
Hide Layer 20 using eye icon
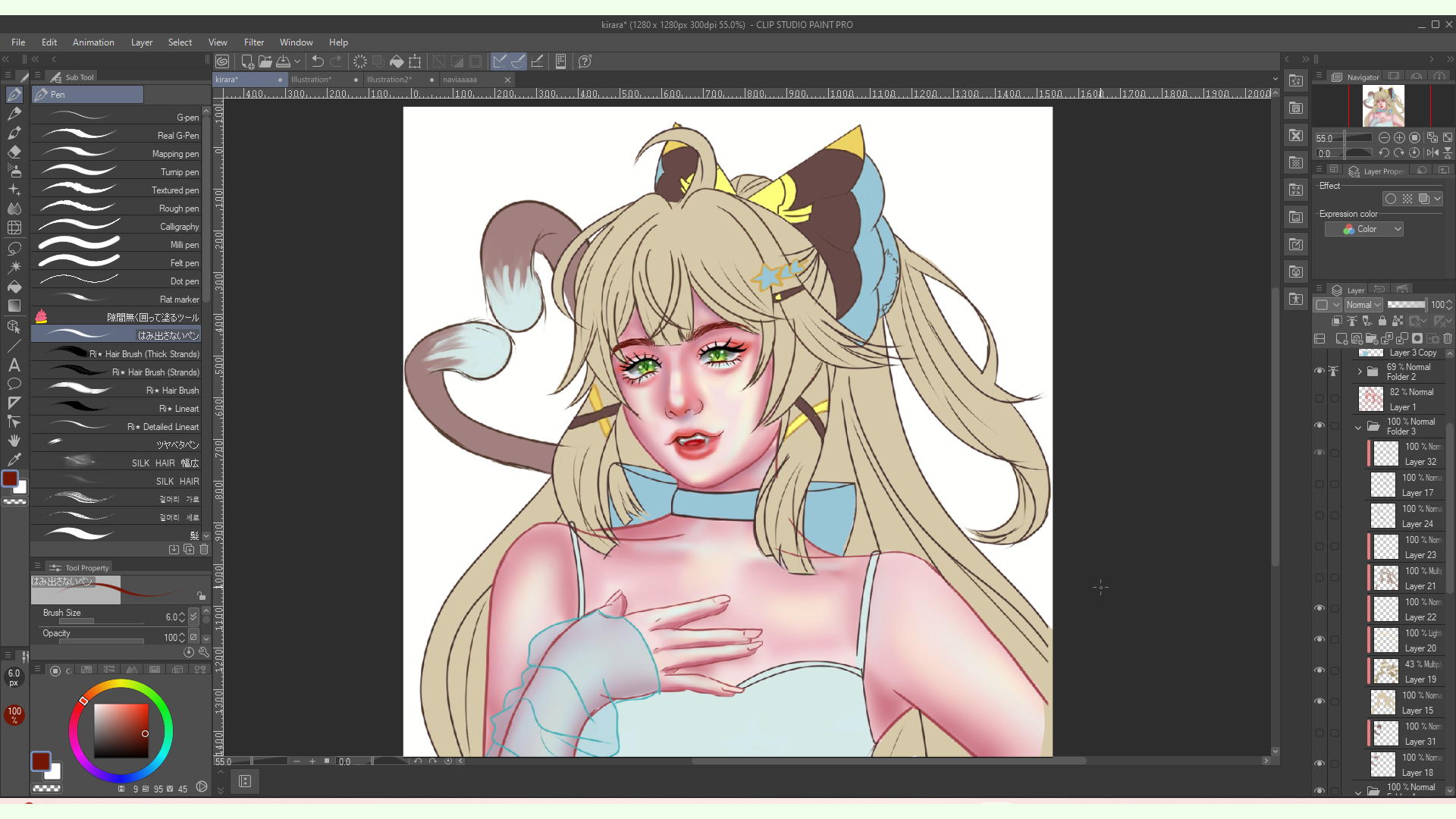[1319, 639]
